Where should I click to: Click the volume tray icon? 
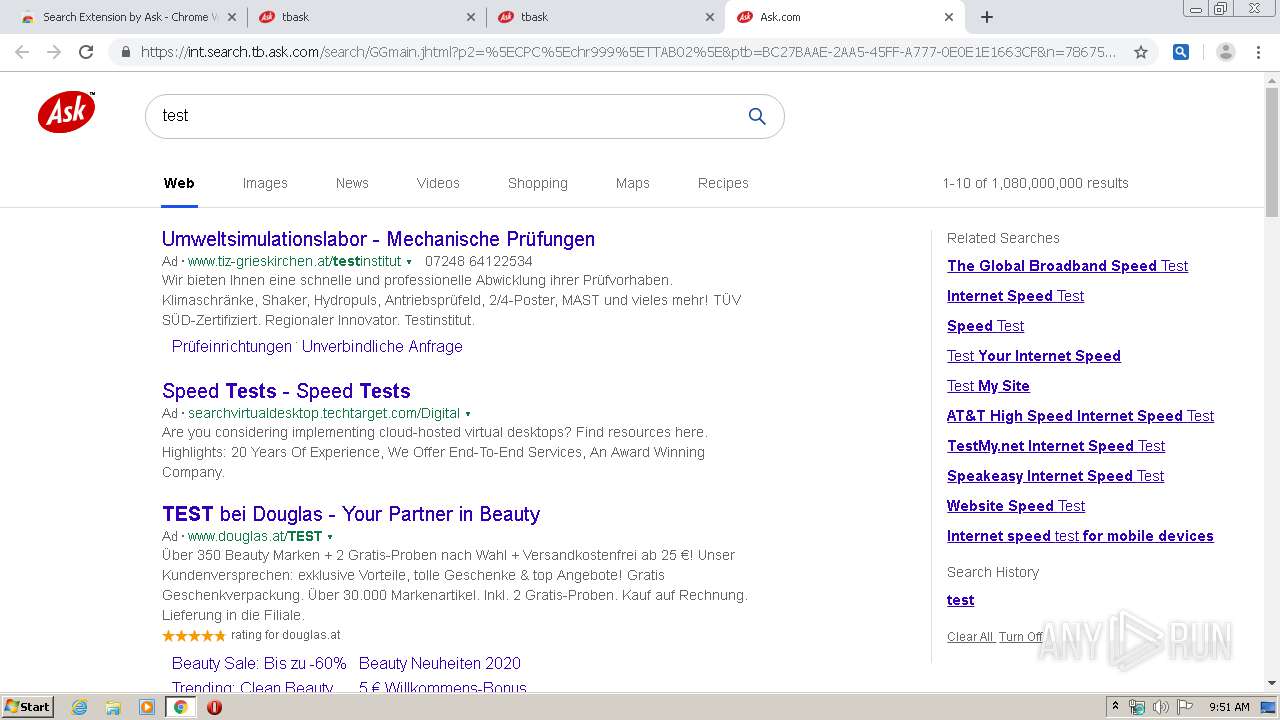(x=1161, y=707)
